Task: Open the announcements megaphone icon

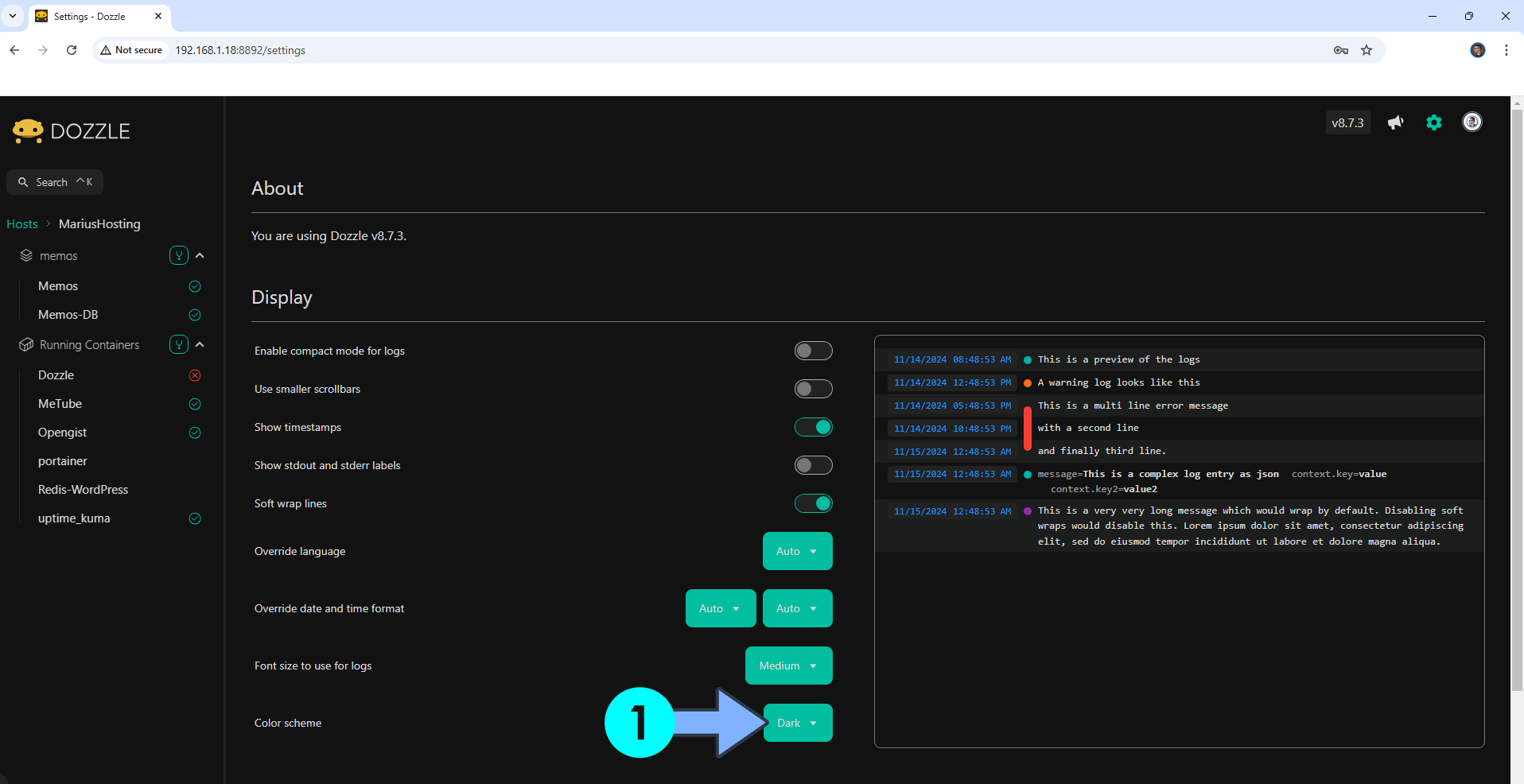Action: tap(1395, 122)
